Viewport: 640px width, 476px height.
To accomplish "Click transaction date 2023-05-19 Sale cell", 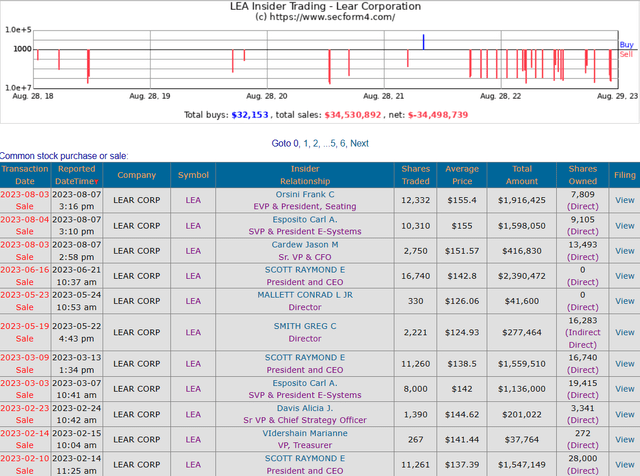I will click(x=24, y=332).
